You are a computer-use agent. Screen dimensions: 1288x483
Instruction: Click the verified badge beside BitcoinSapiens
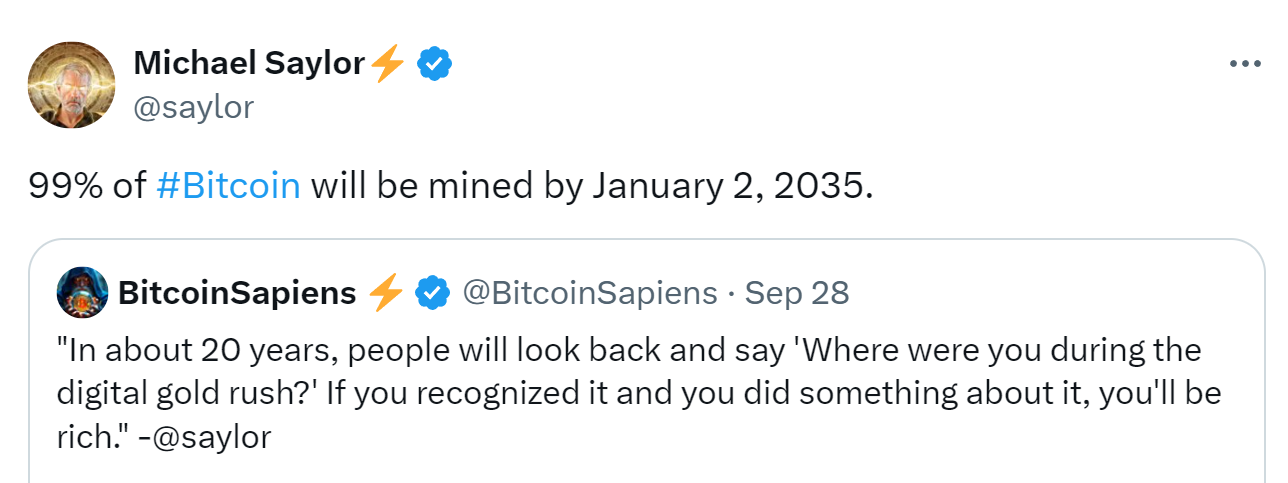coord(431,293)
